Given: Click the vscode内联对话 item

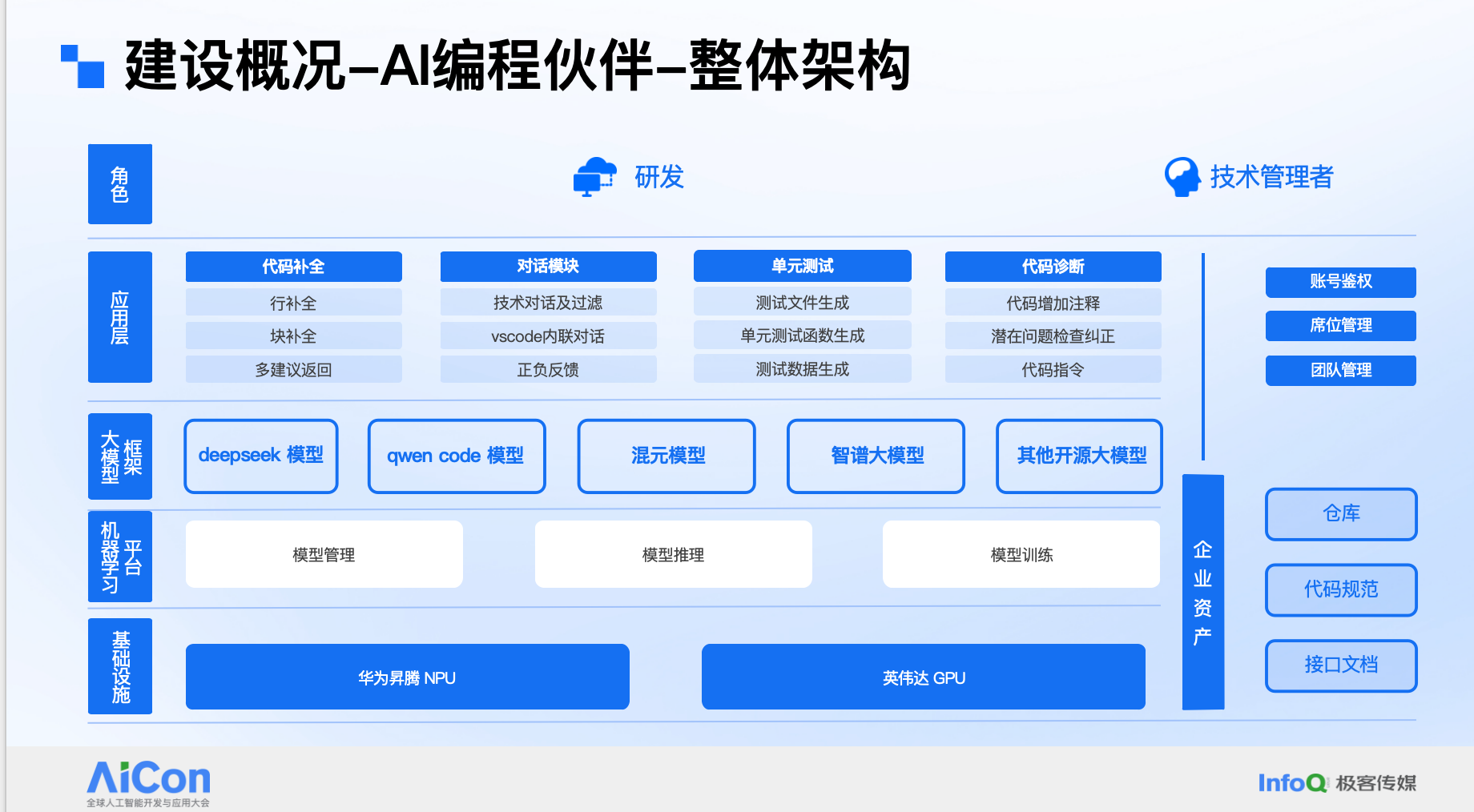Looking at the screenshot, I should coord(548,336).
